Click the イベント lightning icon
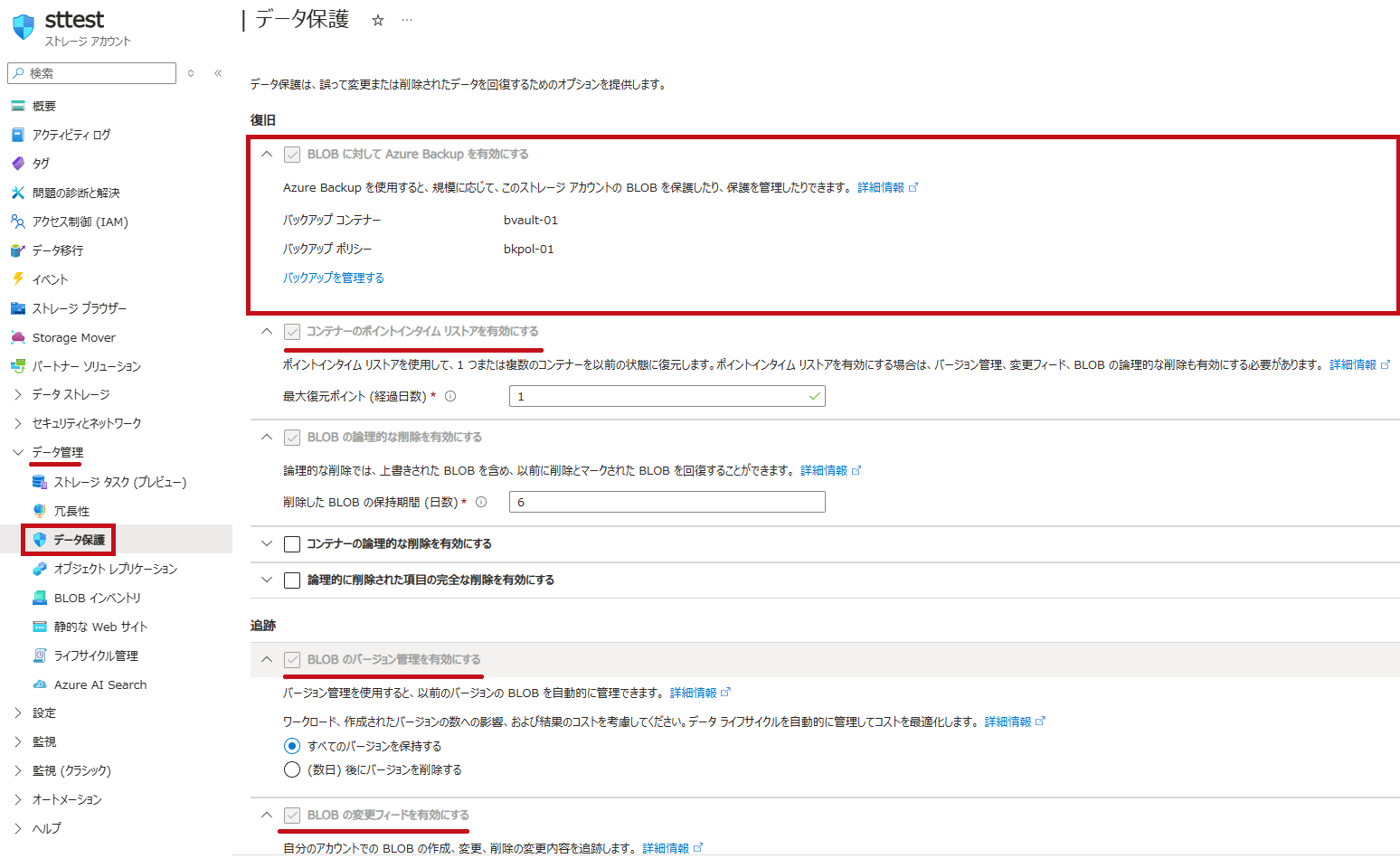 [x=18, y=279]
